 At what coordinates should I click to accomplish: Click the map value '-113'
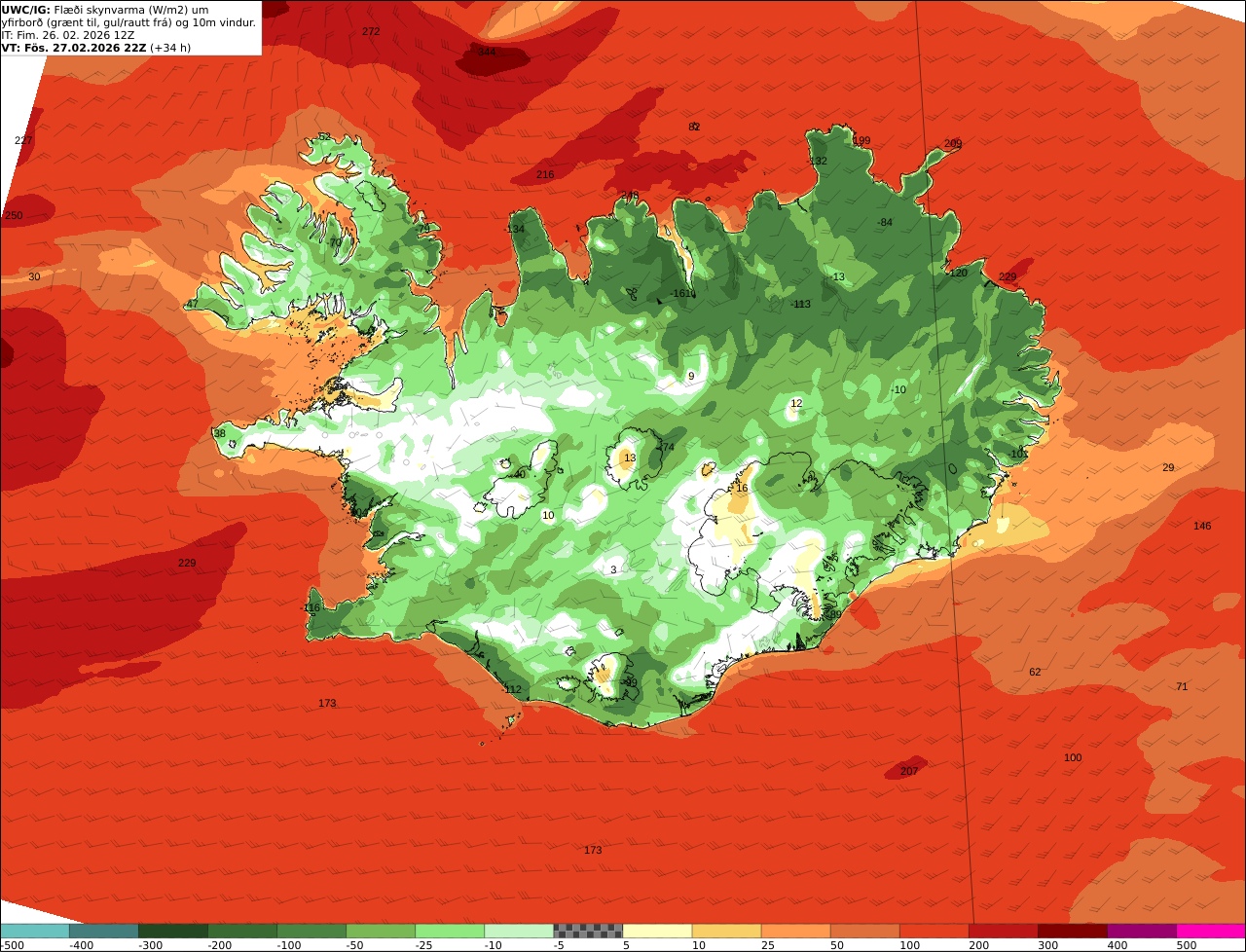[800, 304]
